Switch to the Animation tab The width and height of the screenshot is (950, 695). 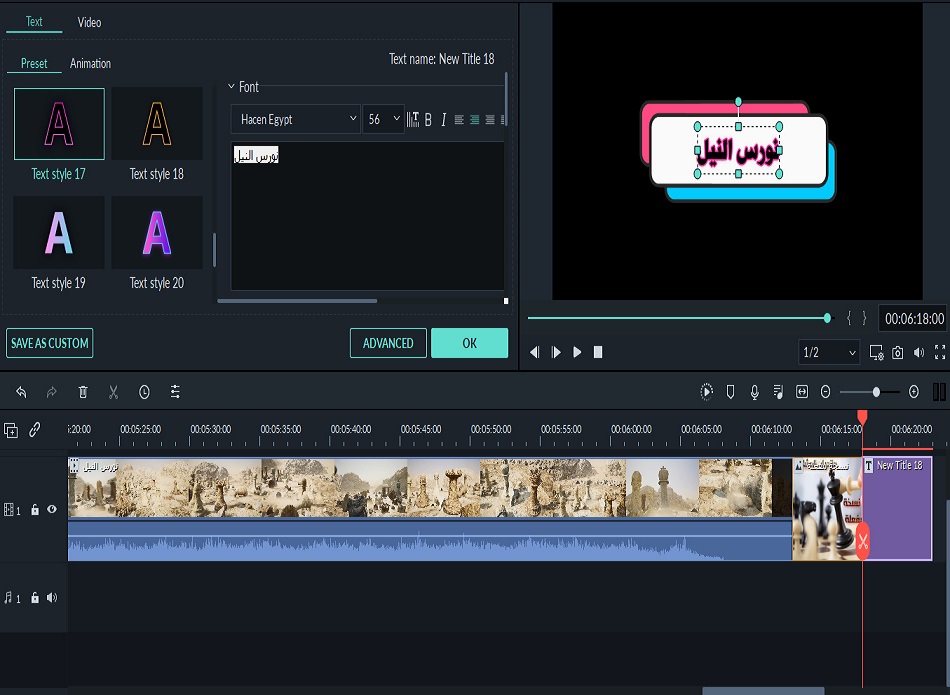(x=90, y=64)
